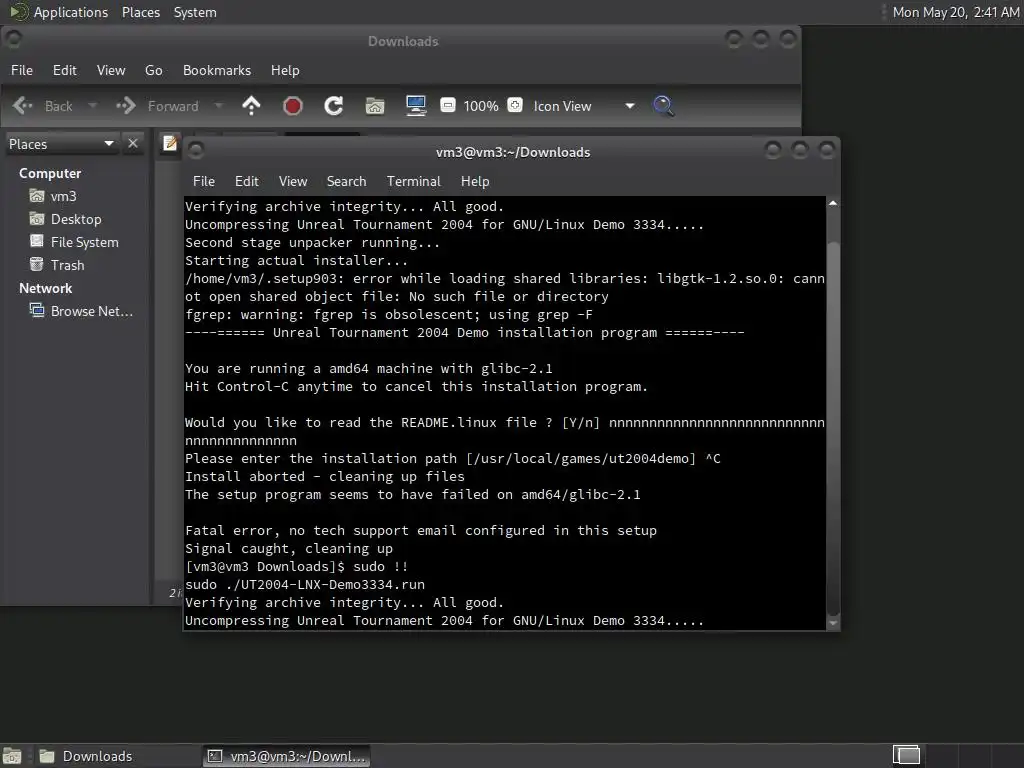Click the Applications menu logo icon

[18, 12]
